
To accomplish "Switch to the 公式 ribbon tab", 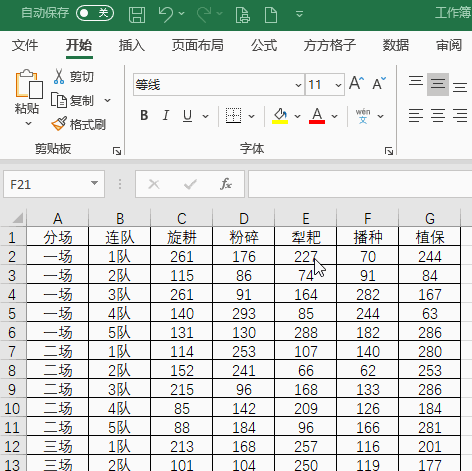I will [264, 45].
